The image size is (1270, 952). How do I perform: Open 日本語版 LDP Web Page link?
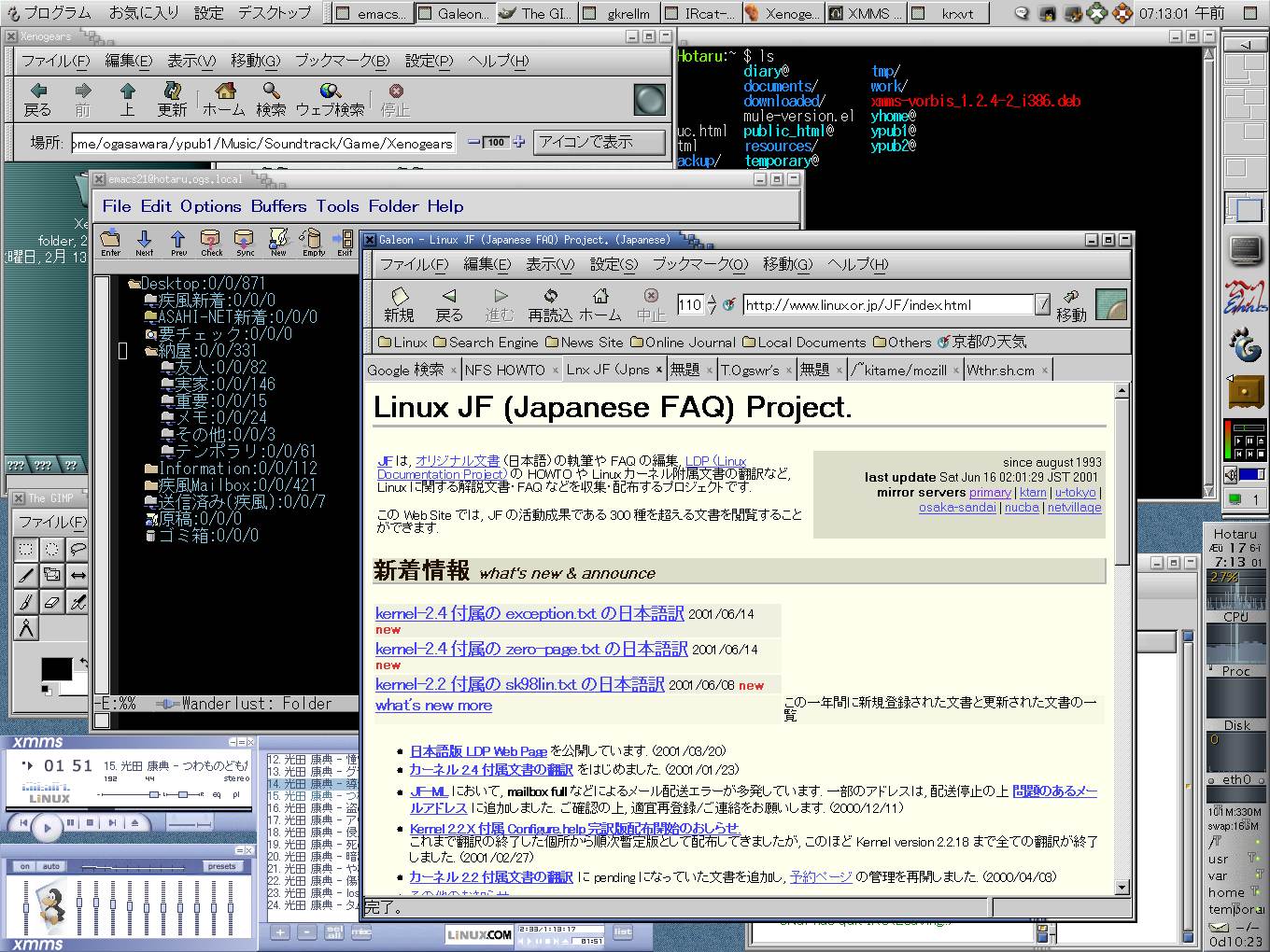pos(478,750)
